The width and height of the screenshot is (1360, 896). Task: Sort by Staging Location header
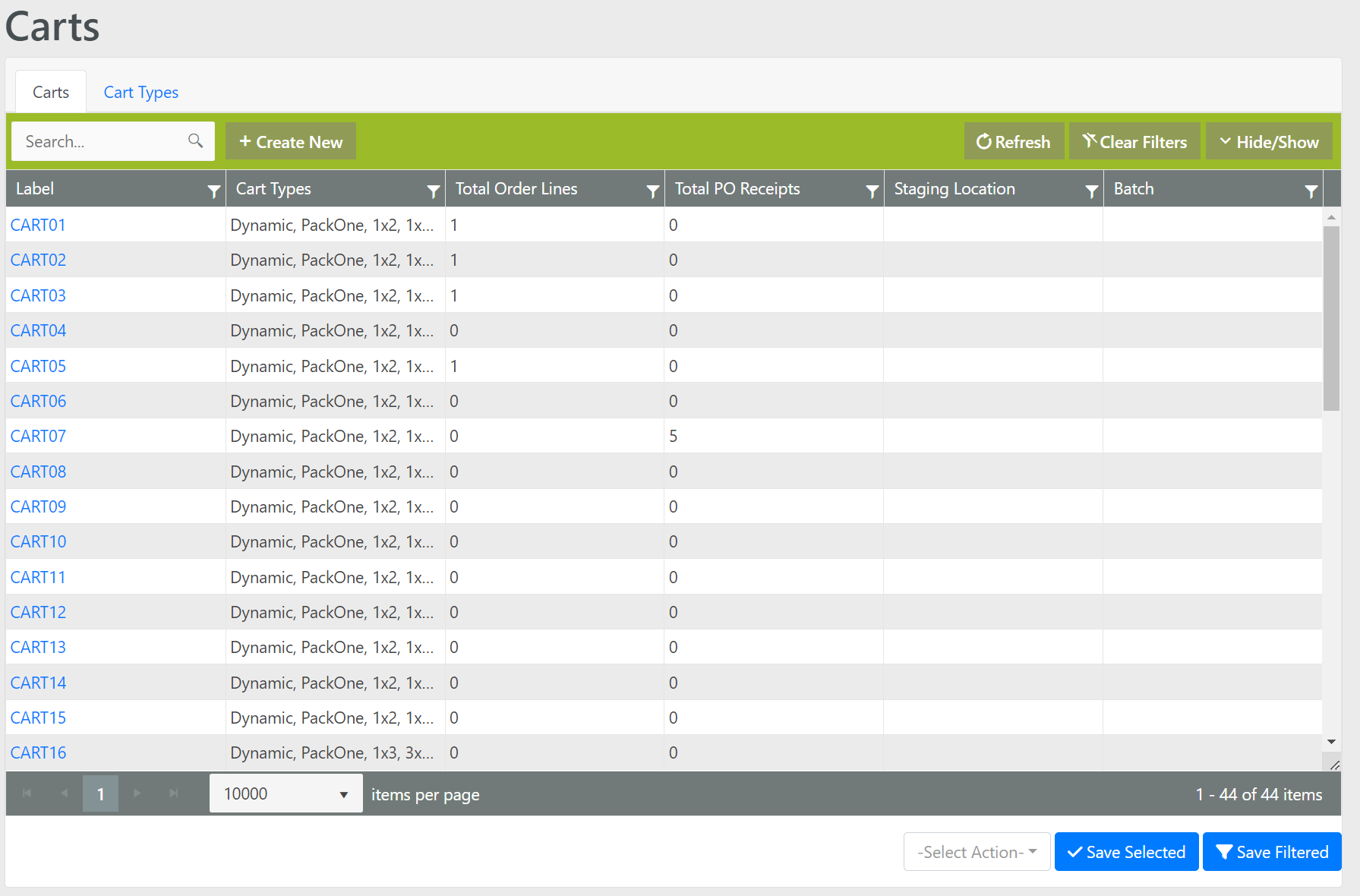point(955,188)
